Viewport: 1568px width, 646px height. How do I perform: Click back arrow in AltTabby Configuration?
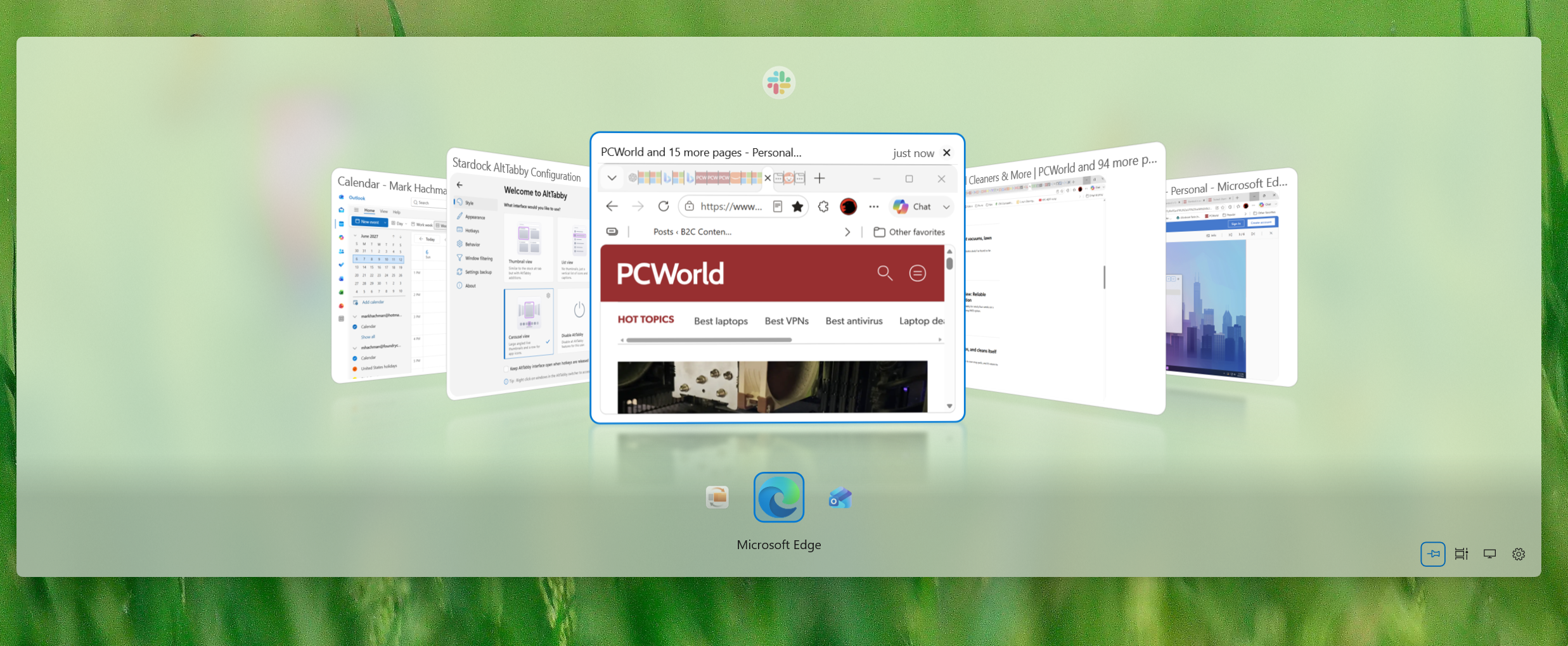(459, 185)
